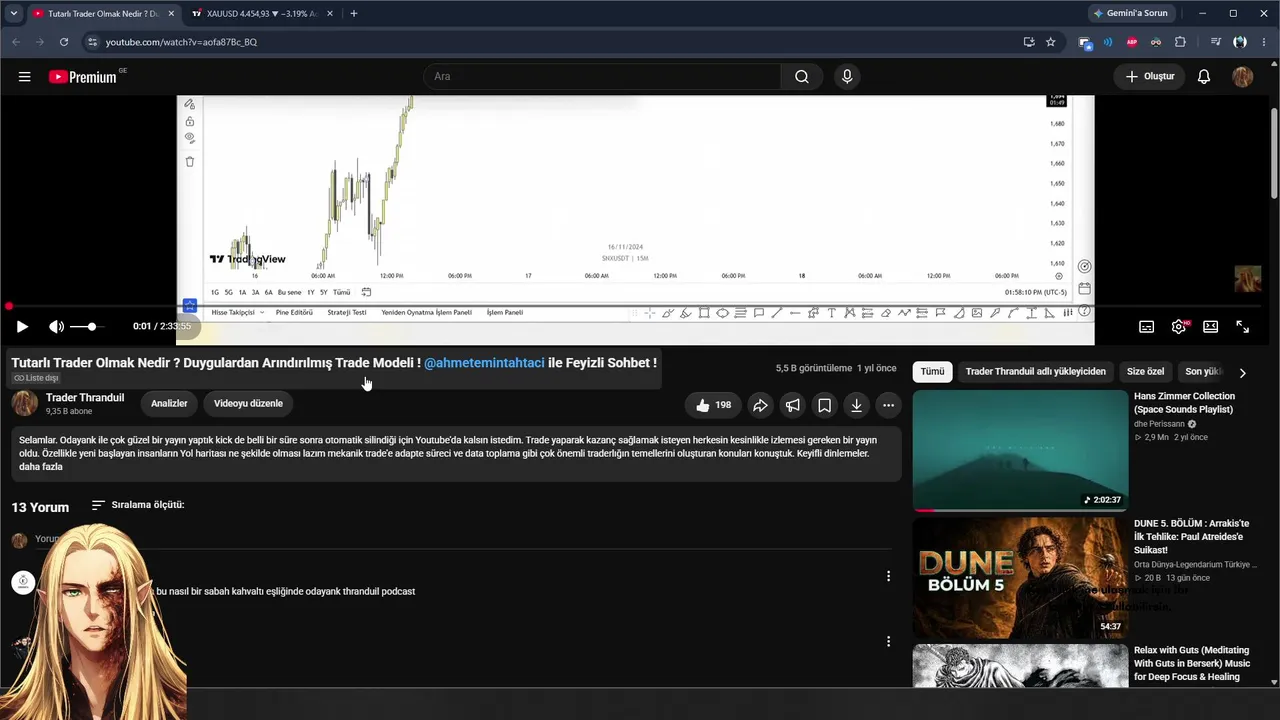Click the search magnifier button
This screenshot has width=1280, height=720.
tap(801, 77)
